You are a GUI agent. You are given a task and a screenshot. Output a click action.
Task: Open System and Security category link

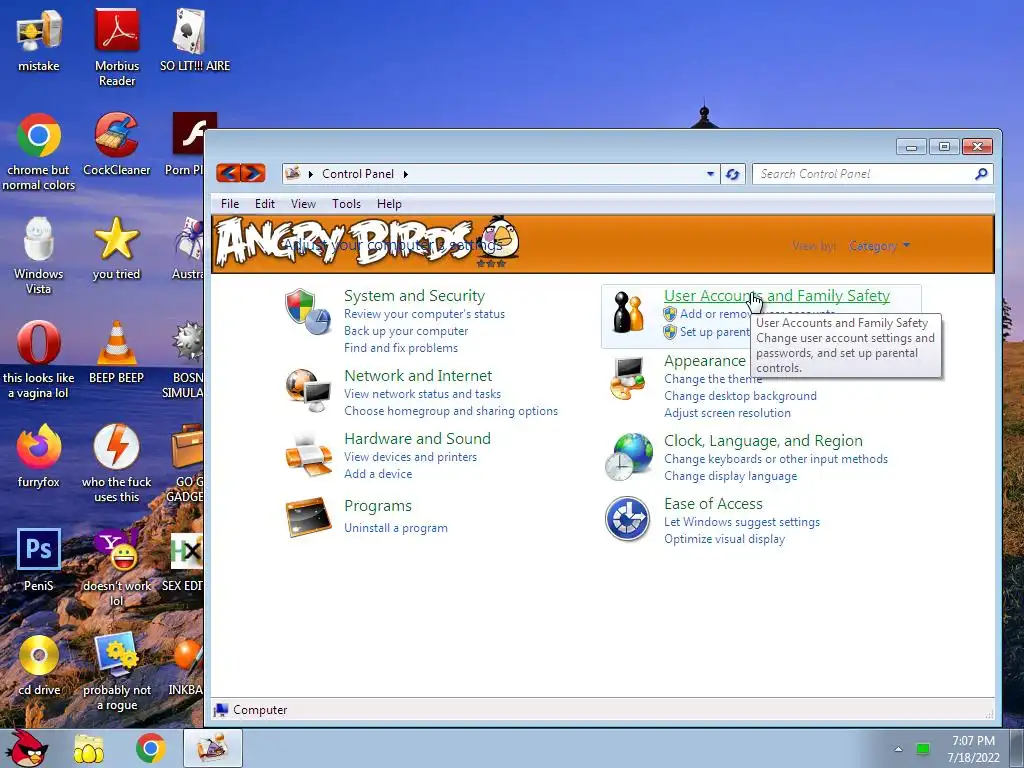pyautogui.click(x=415, y=296)
